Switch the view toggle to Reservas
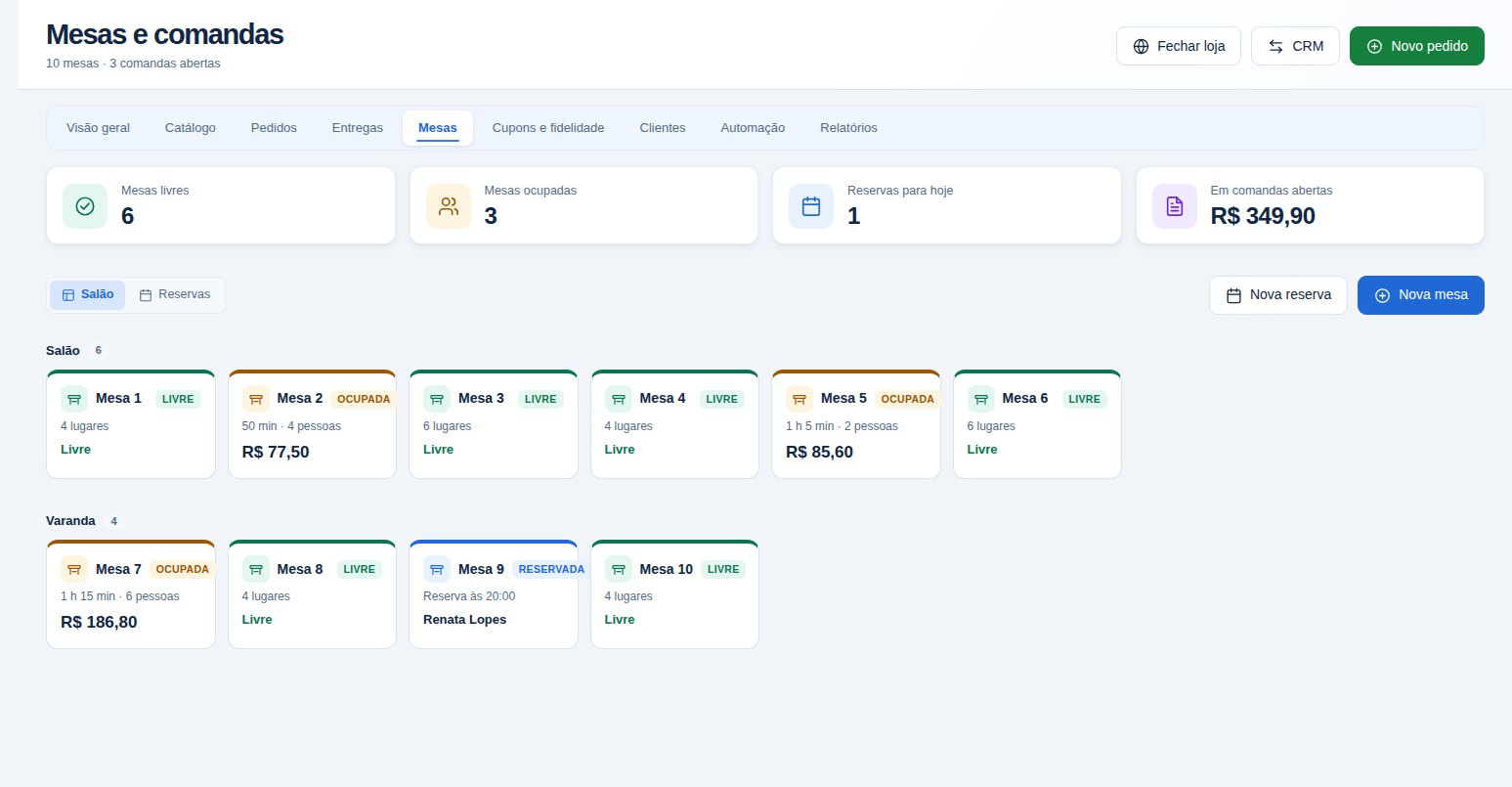1512x787 pixels. (175, 294)
